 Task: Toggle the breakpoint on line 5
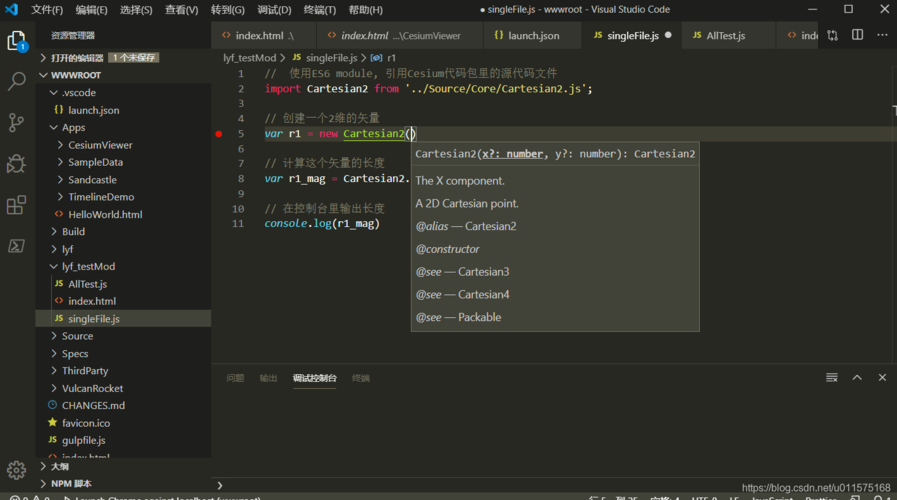(x=219, y=134)
